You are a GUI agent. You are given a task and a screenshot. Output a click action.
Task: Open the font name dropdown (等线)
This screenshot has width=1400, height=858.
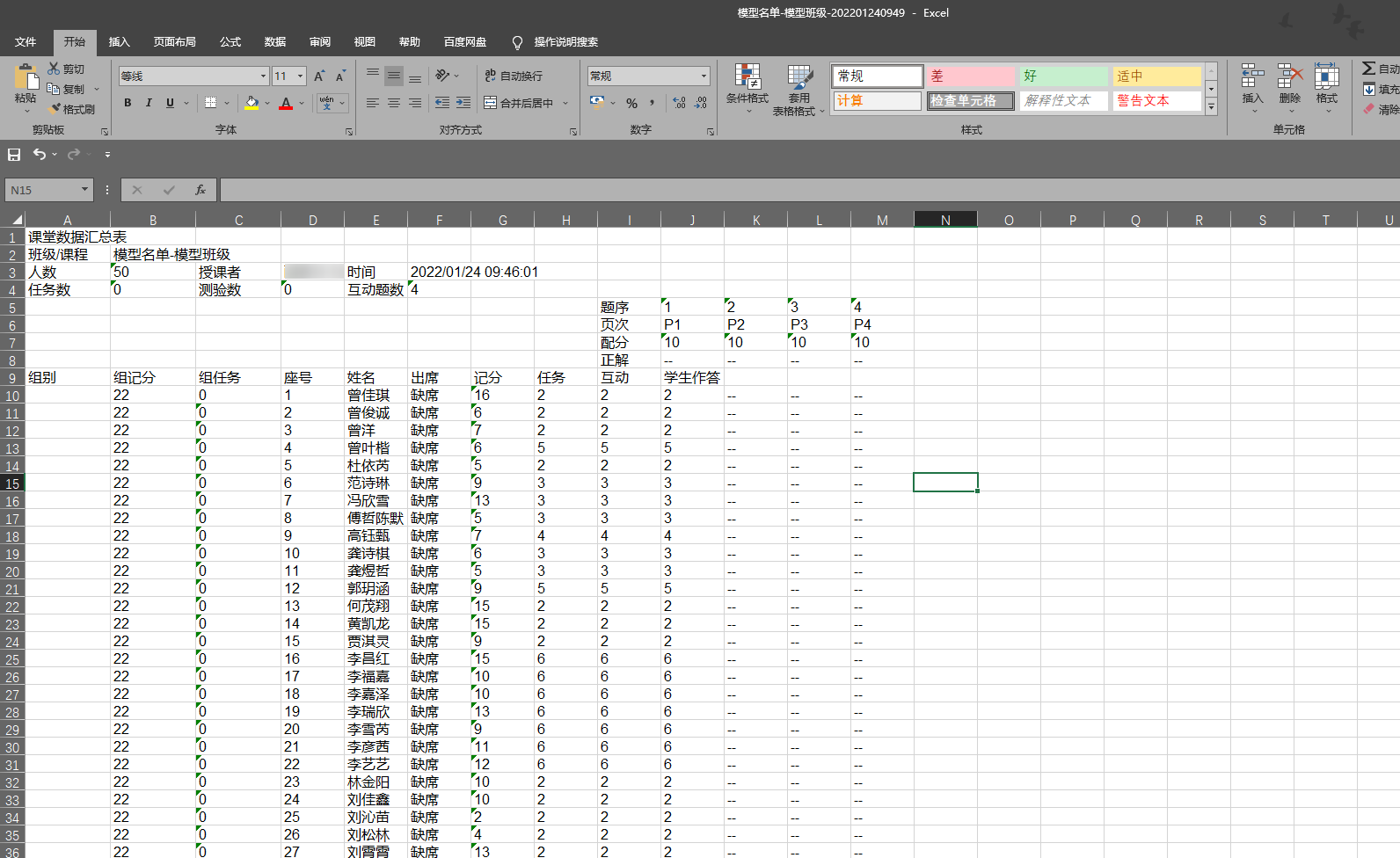coord(263,76)
